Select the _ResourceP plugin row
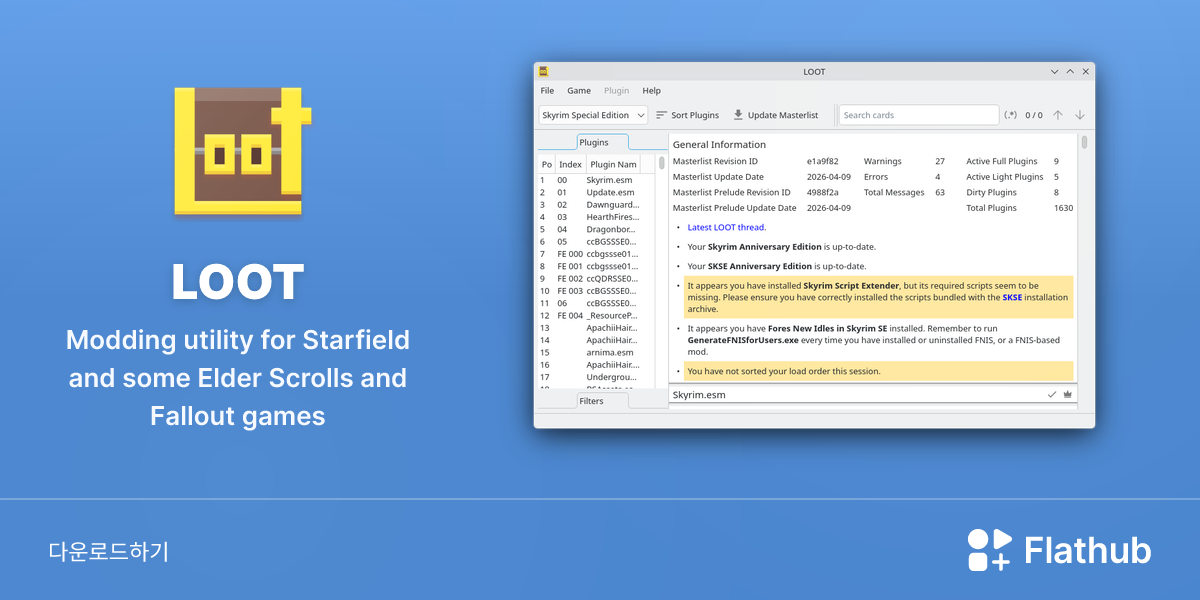Screen dimensions: 1200x600 pos(596,315)
